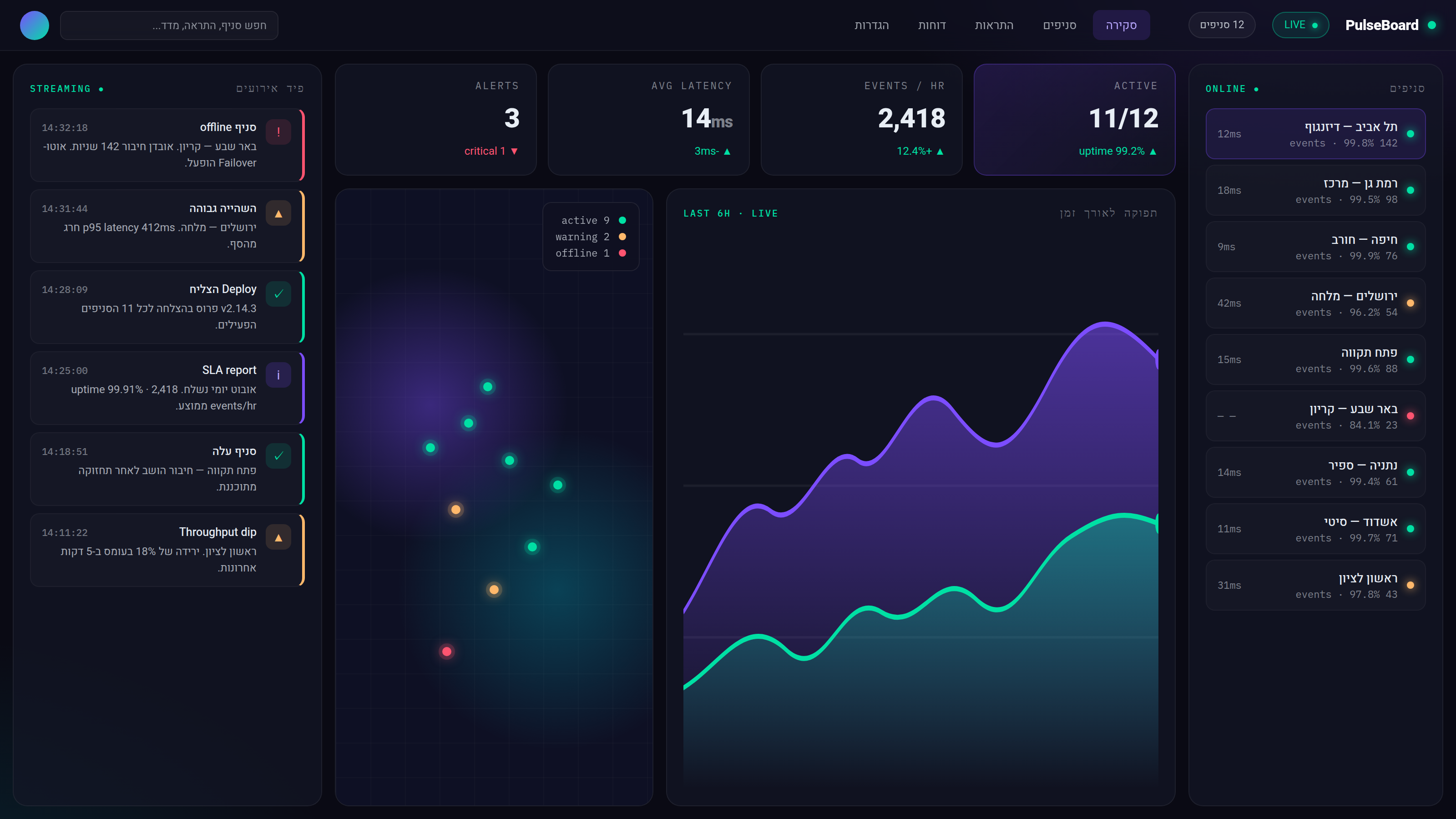1456x819 pixels.
Task: Open the דוחות nav tab
Action: pyautogui.click(x=932, y=25)
